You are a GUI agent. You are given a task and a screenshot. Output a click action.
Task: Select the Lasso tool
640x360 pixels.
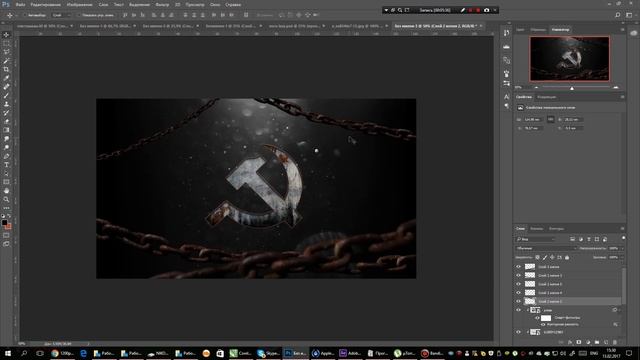point(6,52)
